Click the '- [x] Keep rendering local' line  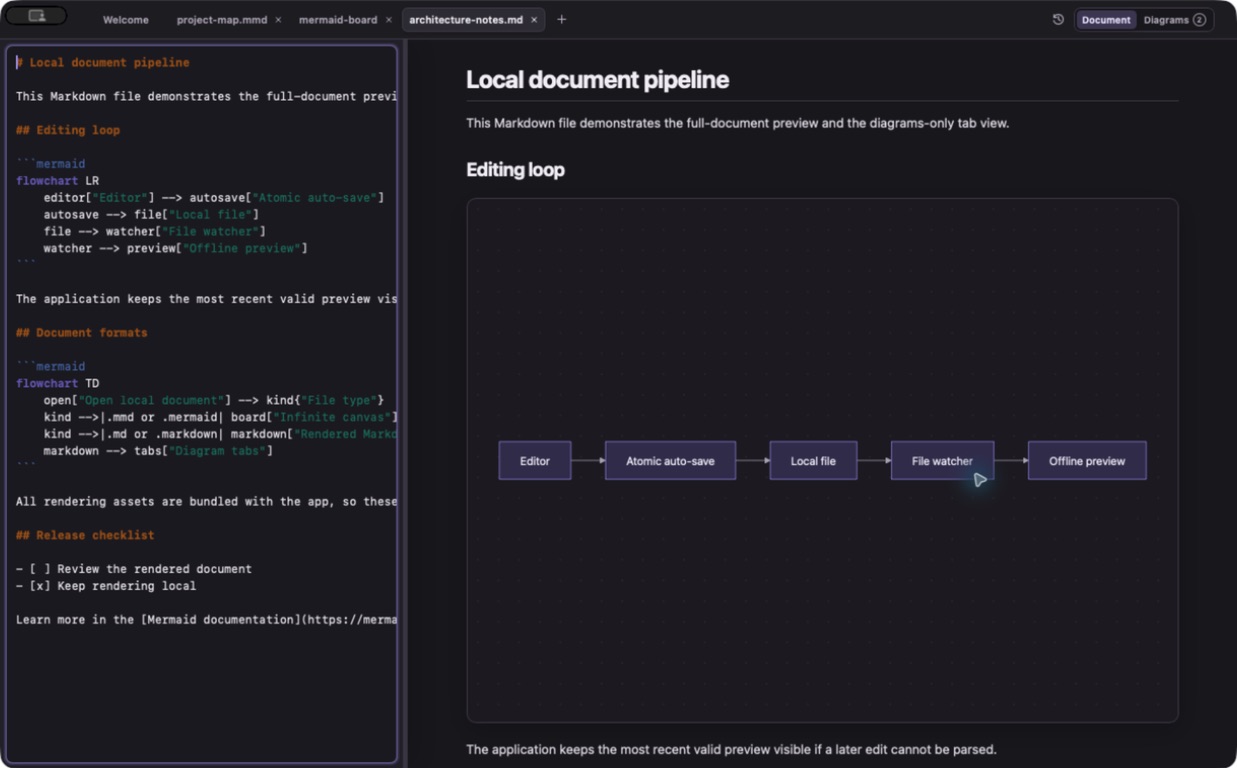106,586
